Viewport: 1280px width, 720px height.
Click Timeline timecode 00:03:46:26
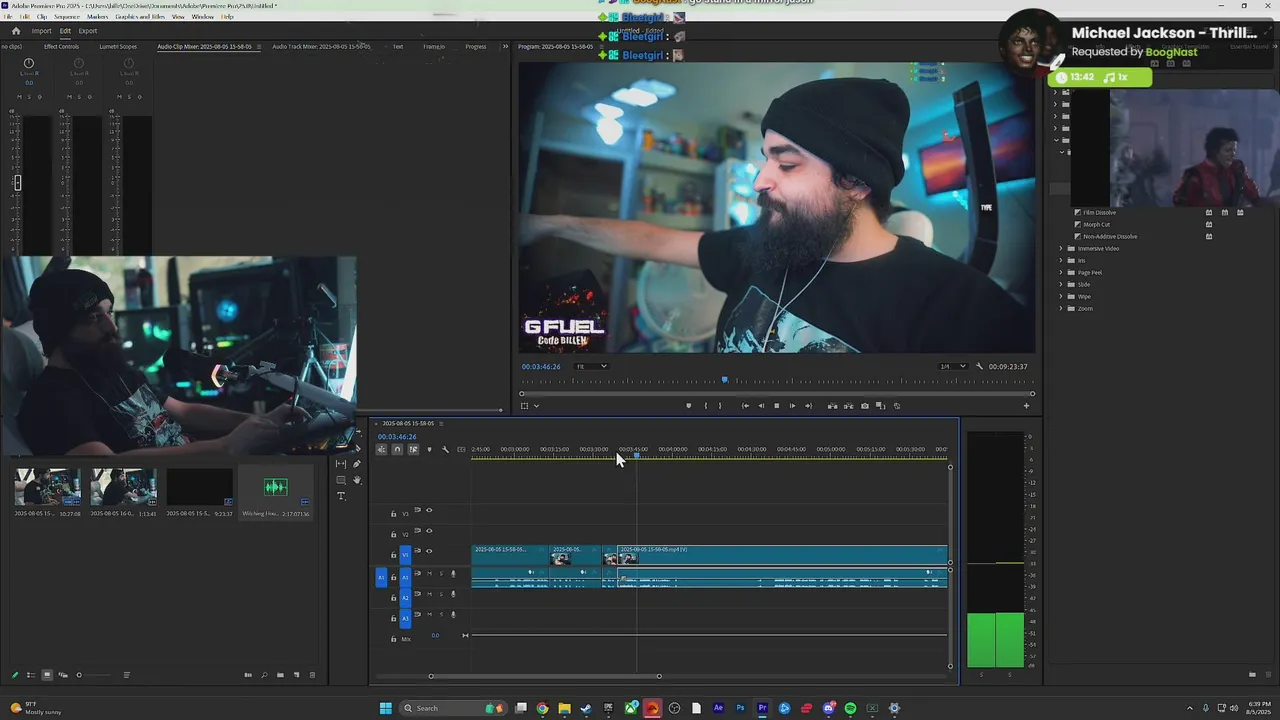click(397, 437)
